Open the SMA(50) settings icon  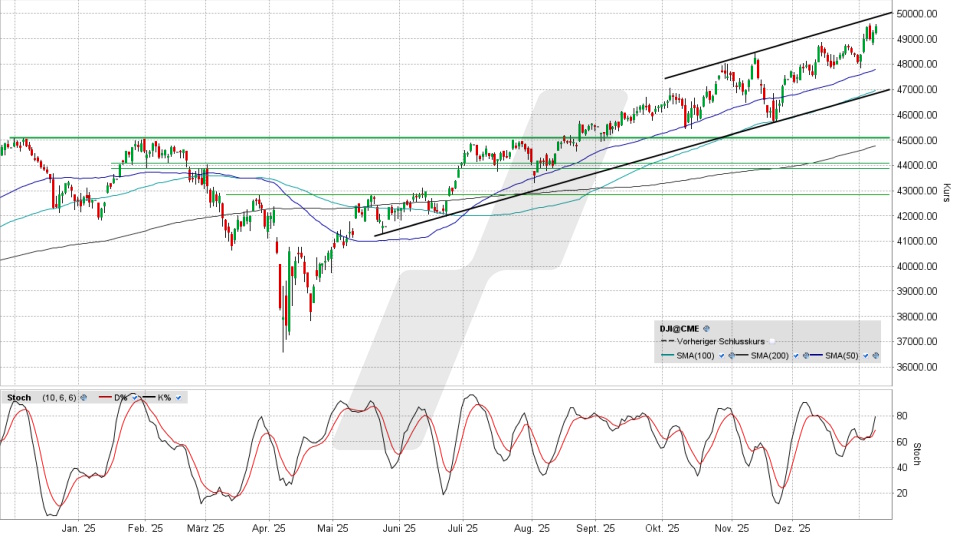click(876, 355)
